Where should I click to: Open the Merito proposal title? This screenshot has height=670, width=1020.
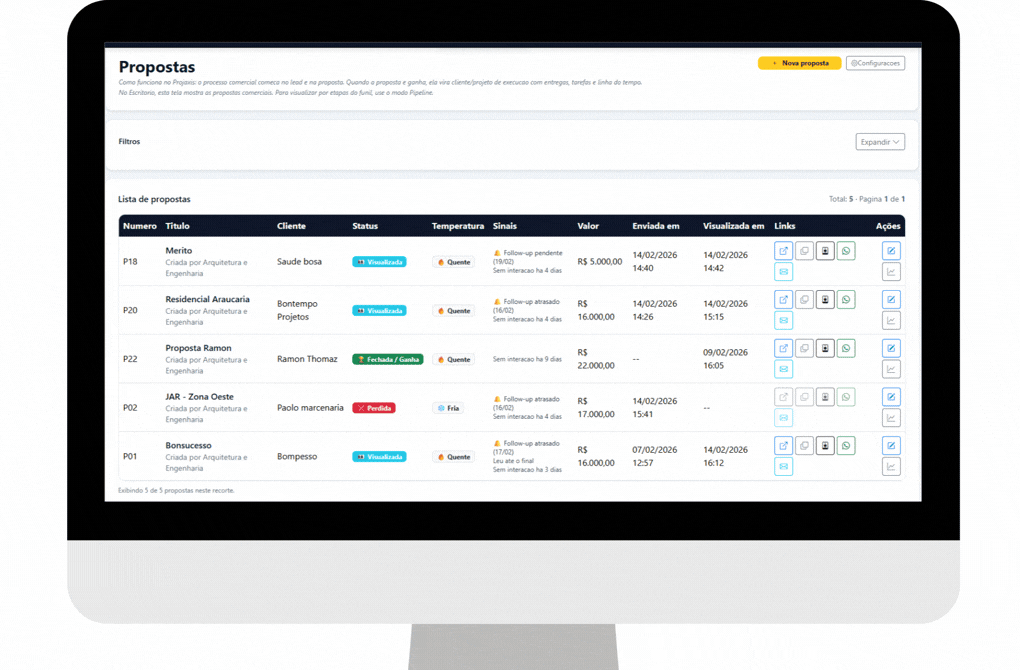coord(179,251)
